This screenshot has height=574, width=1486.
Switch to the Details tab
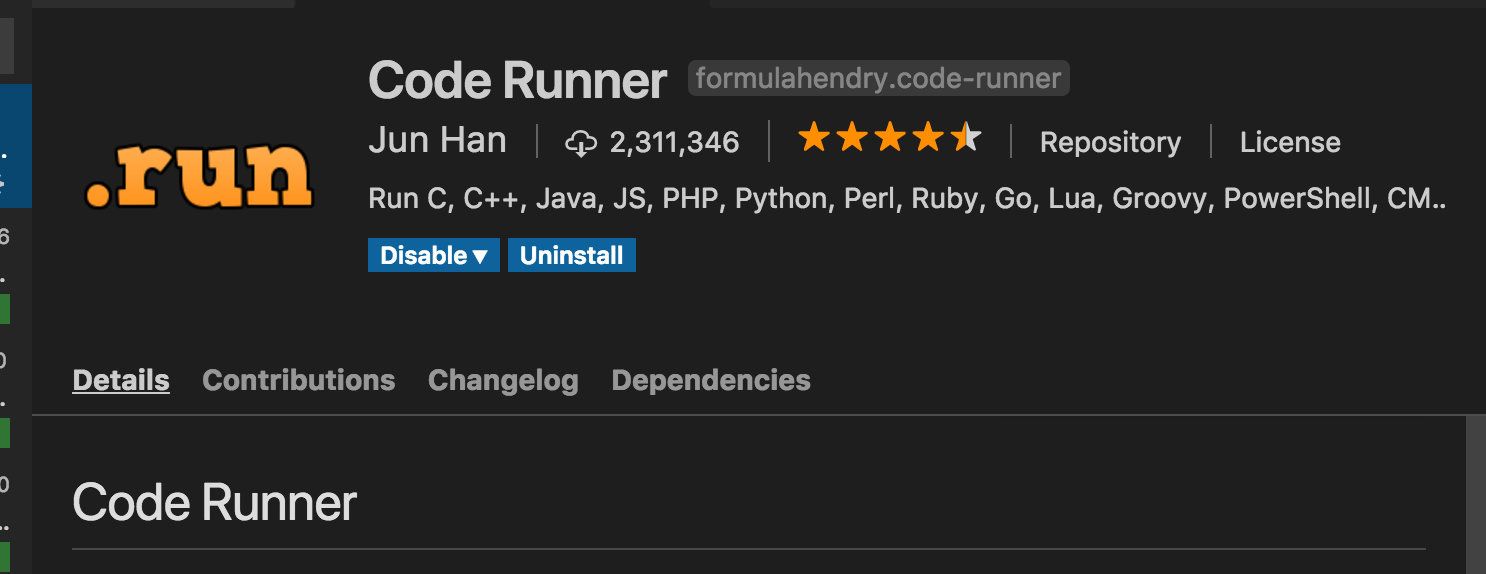[121, 381]
